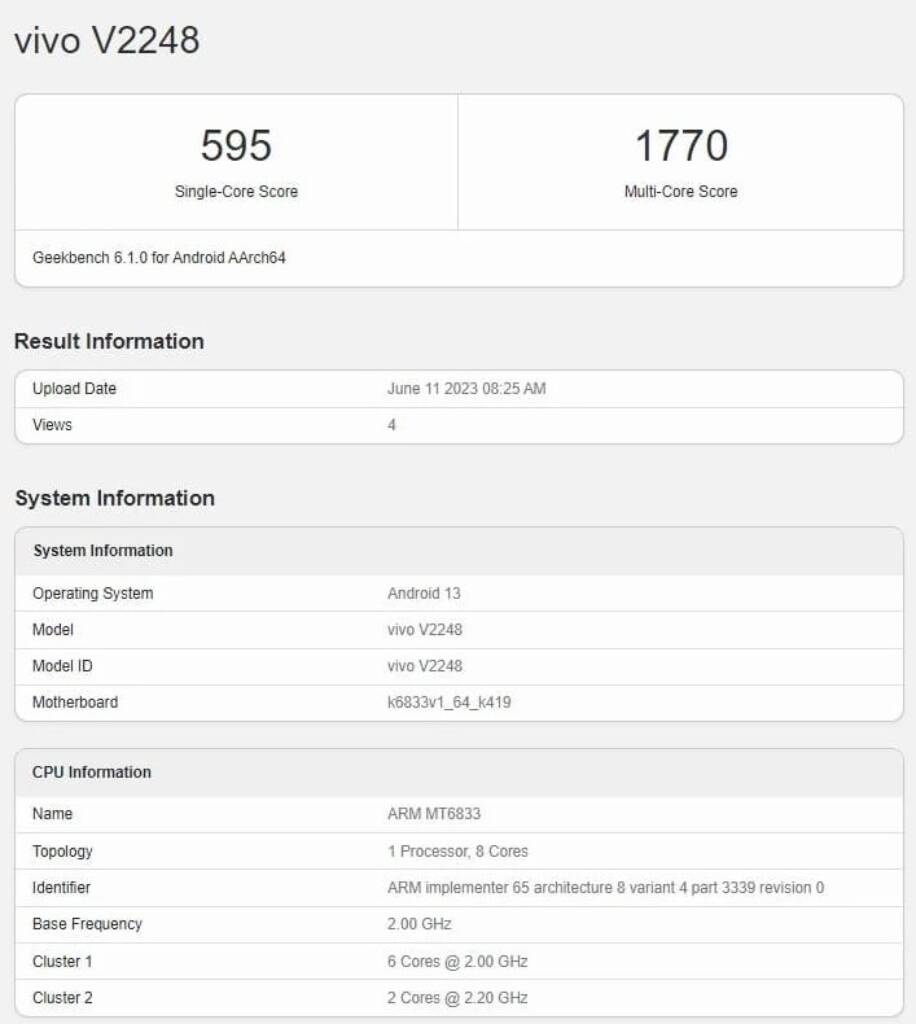
Task: Click the 'Base Frequency' row label
Action: 87,924
